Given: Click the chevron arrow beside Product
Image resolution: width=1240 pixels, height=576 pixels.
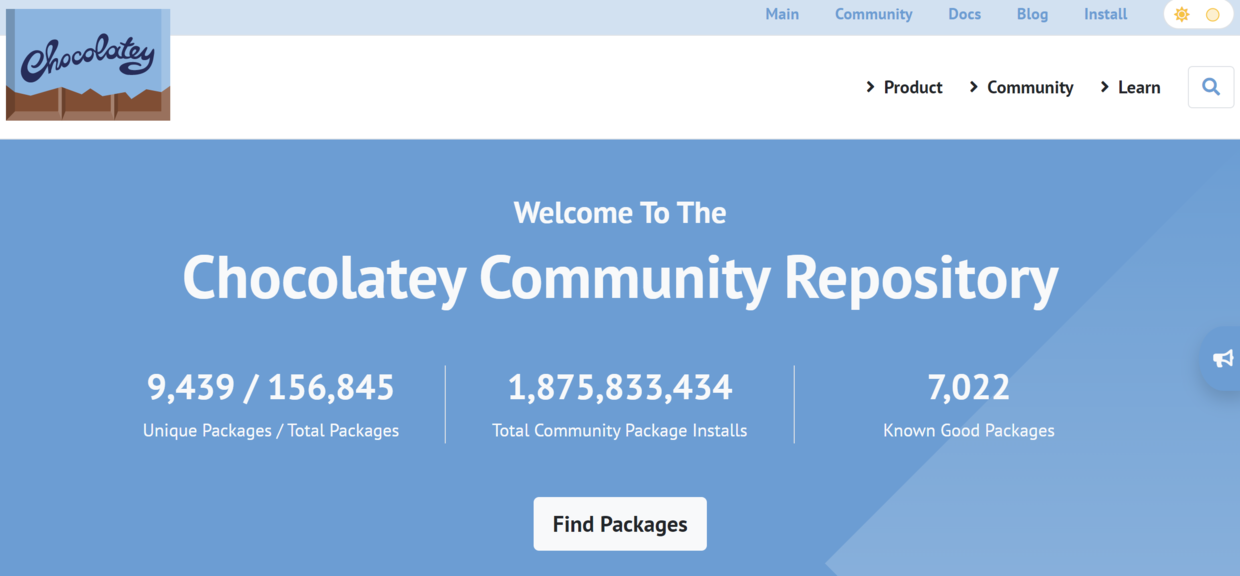Looking at the screenshot, I should pyautogui.click(x=870, y=87).
